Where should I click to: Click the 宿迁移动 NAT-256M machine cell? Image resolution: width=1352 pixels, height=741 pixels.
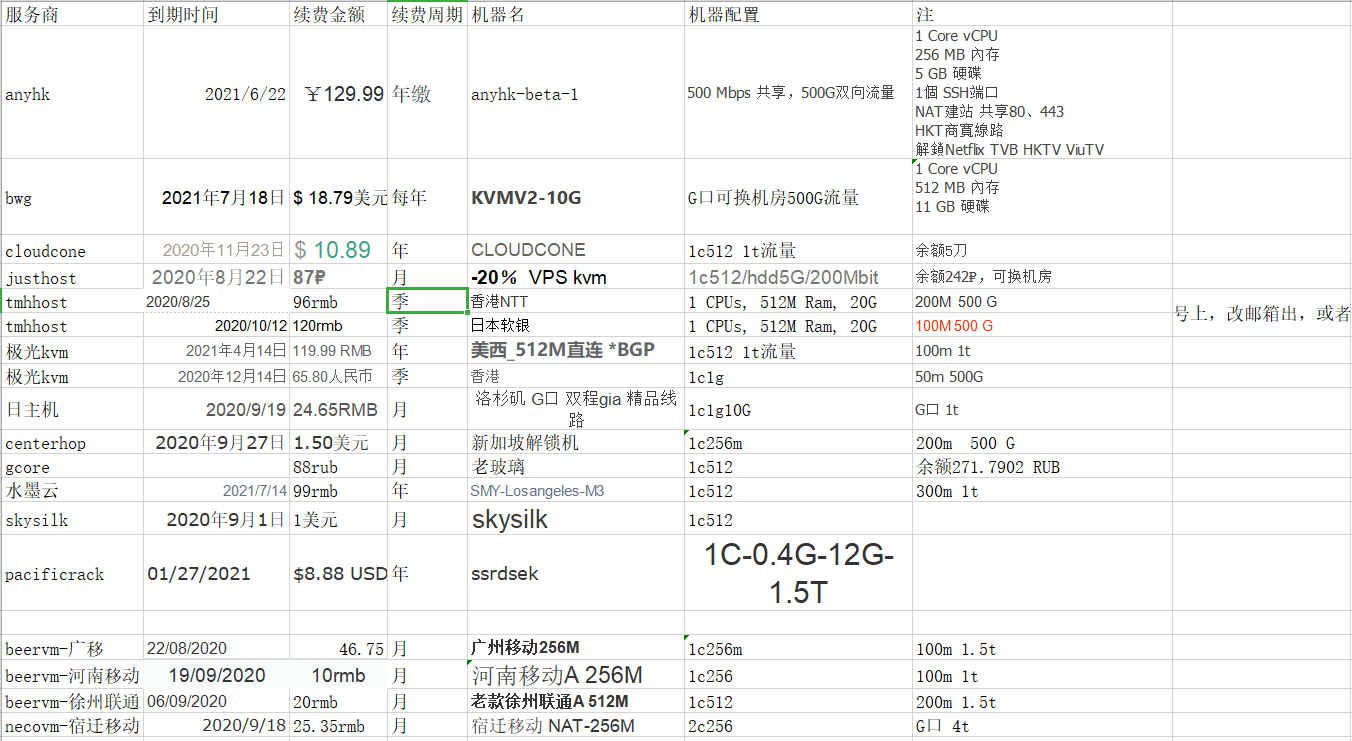(576, 726)
